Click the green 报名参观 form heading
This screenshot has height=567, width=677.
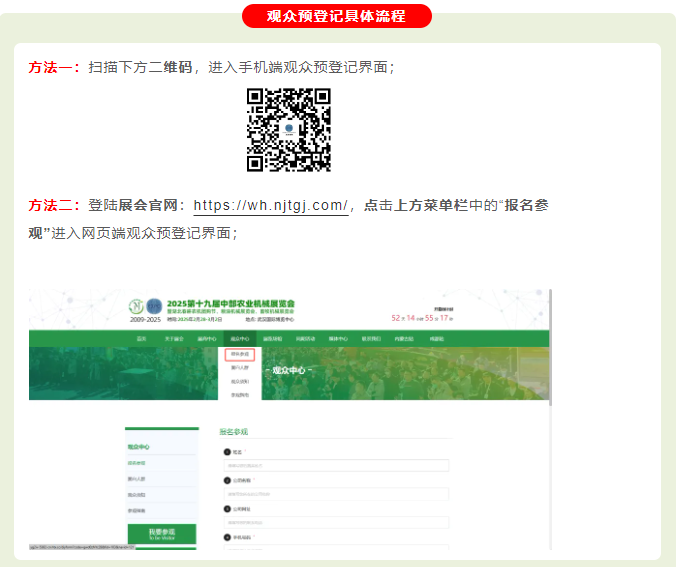234,432
